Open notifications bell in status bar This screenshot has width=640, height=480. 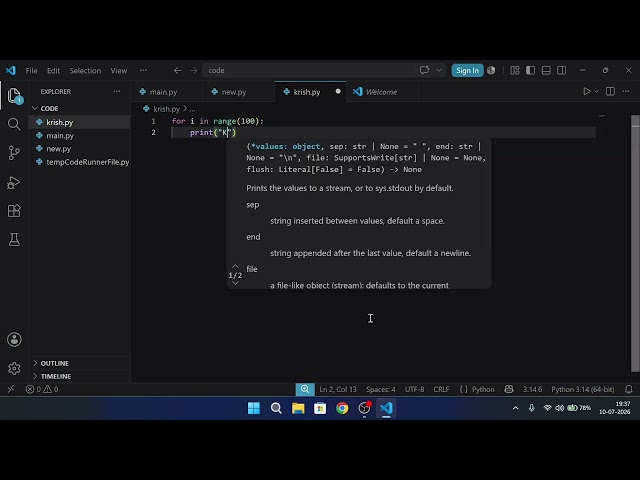click(629, 389)
